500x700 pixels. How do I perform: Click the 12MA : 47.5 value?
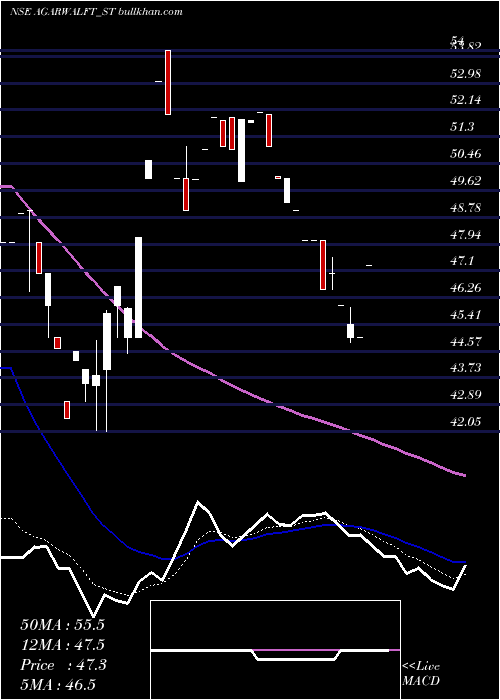point(62,645)
